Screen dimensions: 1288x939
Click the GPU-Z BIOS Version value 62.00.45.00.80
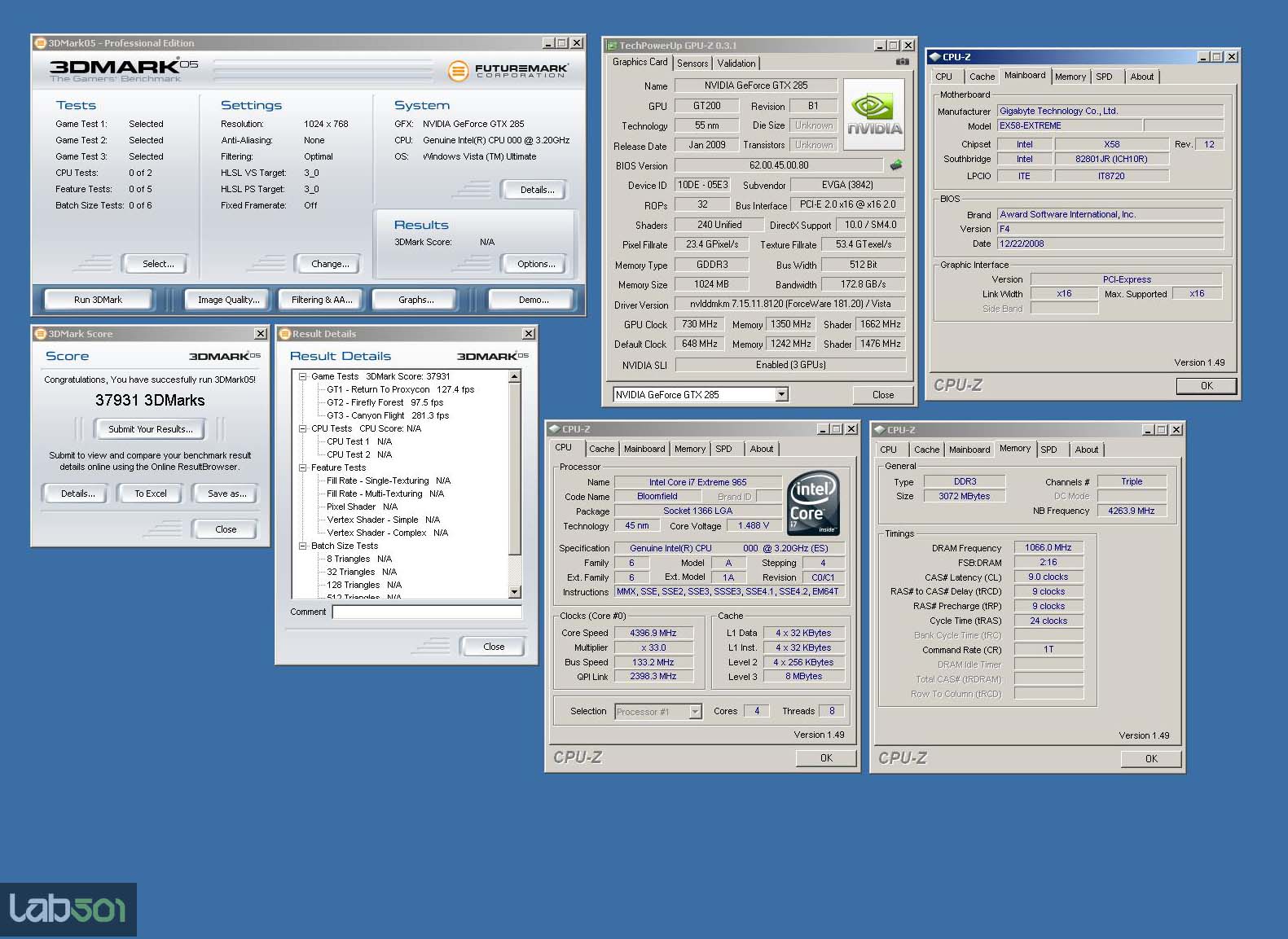click(779, 165)
